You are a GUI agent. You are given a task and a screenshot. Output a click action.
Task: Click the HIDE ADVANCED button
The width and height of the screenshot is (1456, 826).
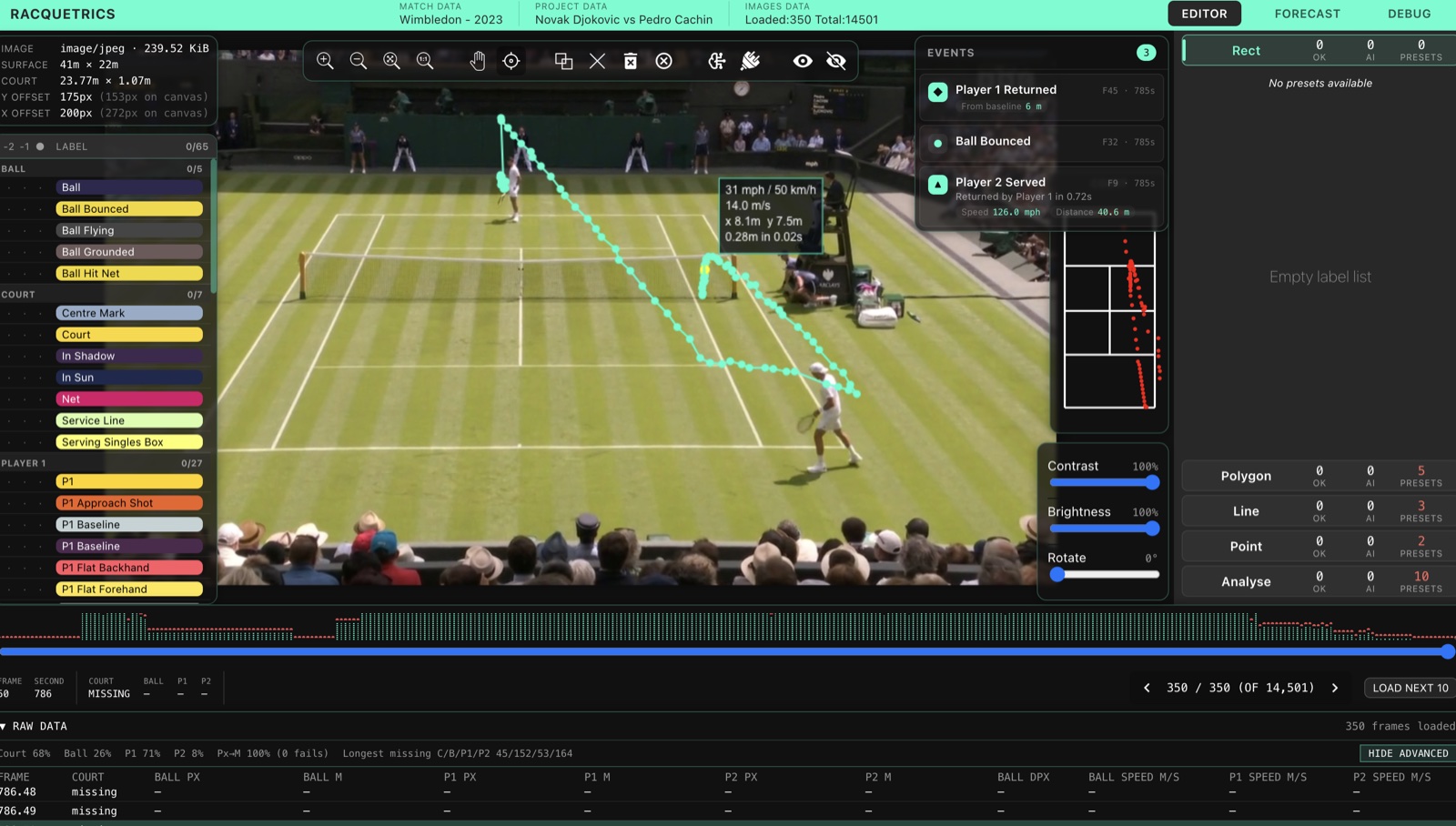pyautogui.click(x=1408, y=753)
